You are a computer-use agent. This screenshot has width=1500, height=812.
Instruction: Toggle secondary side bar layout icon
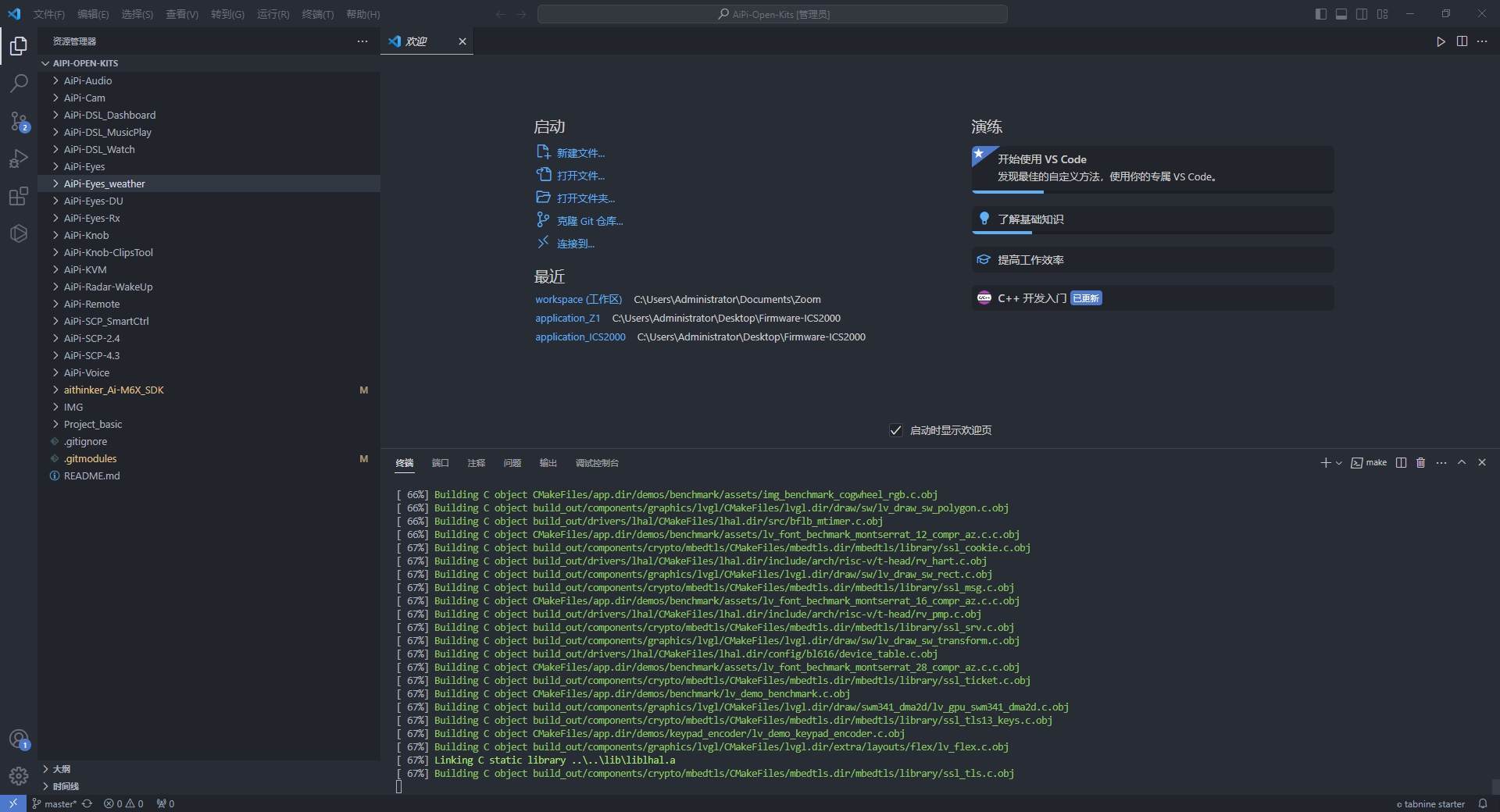[x=1362, y=14]
